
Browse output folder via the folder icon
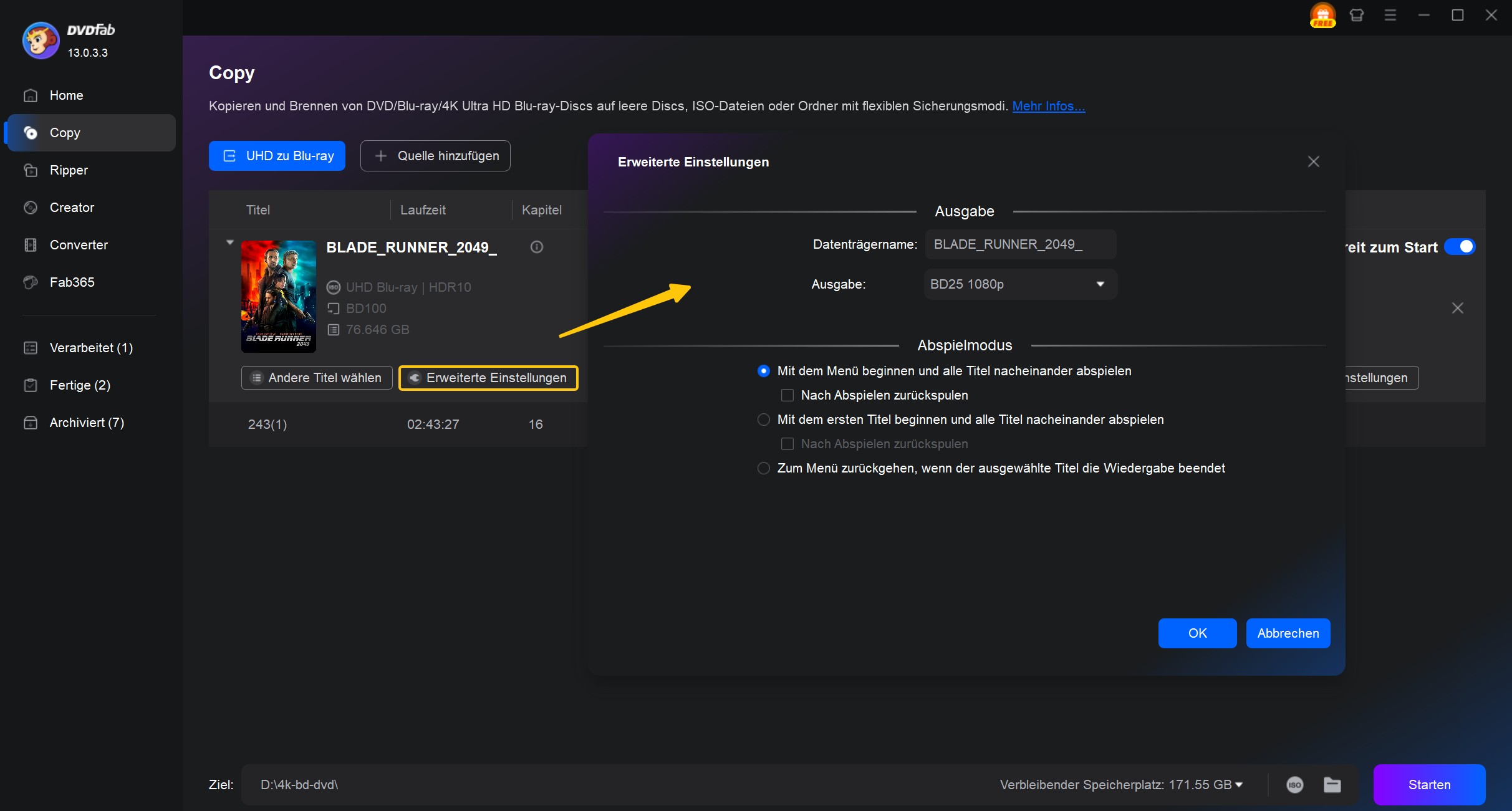pyautogui.click(x=1332, y=785)
